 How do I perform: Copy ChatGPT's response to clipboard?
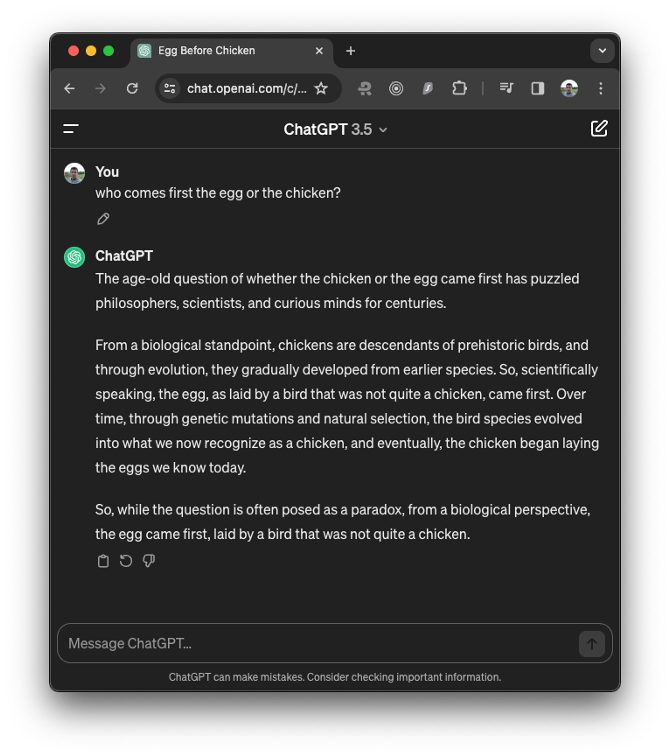(103, 561)
